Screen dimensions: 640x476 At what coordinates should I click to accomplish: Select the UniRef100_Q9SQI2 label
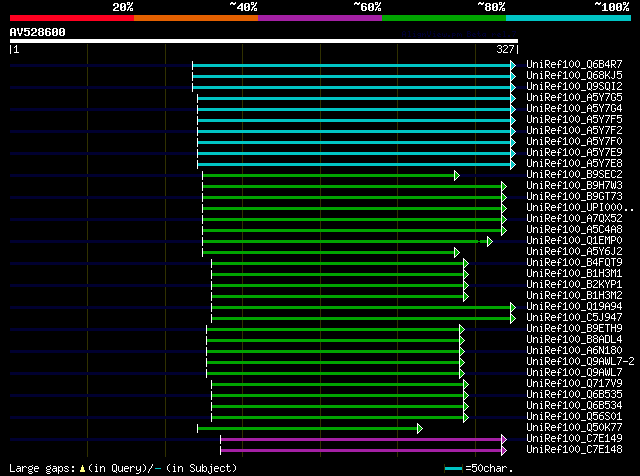point(574,87)
